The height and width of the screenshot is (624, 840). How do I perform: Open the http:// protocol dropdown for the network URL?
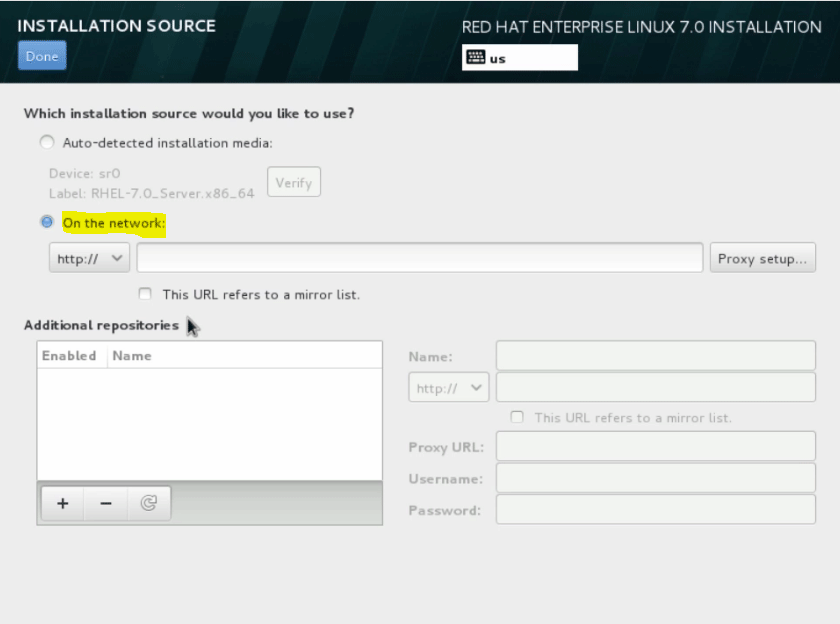88,257
